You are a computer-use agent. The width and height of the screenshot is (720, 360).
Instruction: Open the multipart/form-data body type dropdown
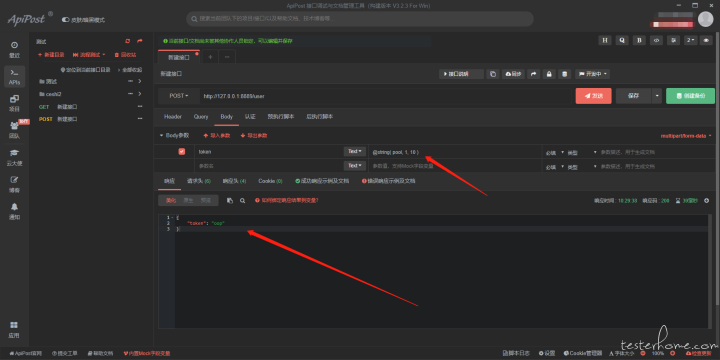click(x=685, y=136)
